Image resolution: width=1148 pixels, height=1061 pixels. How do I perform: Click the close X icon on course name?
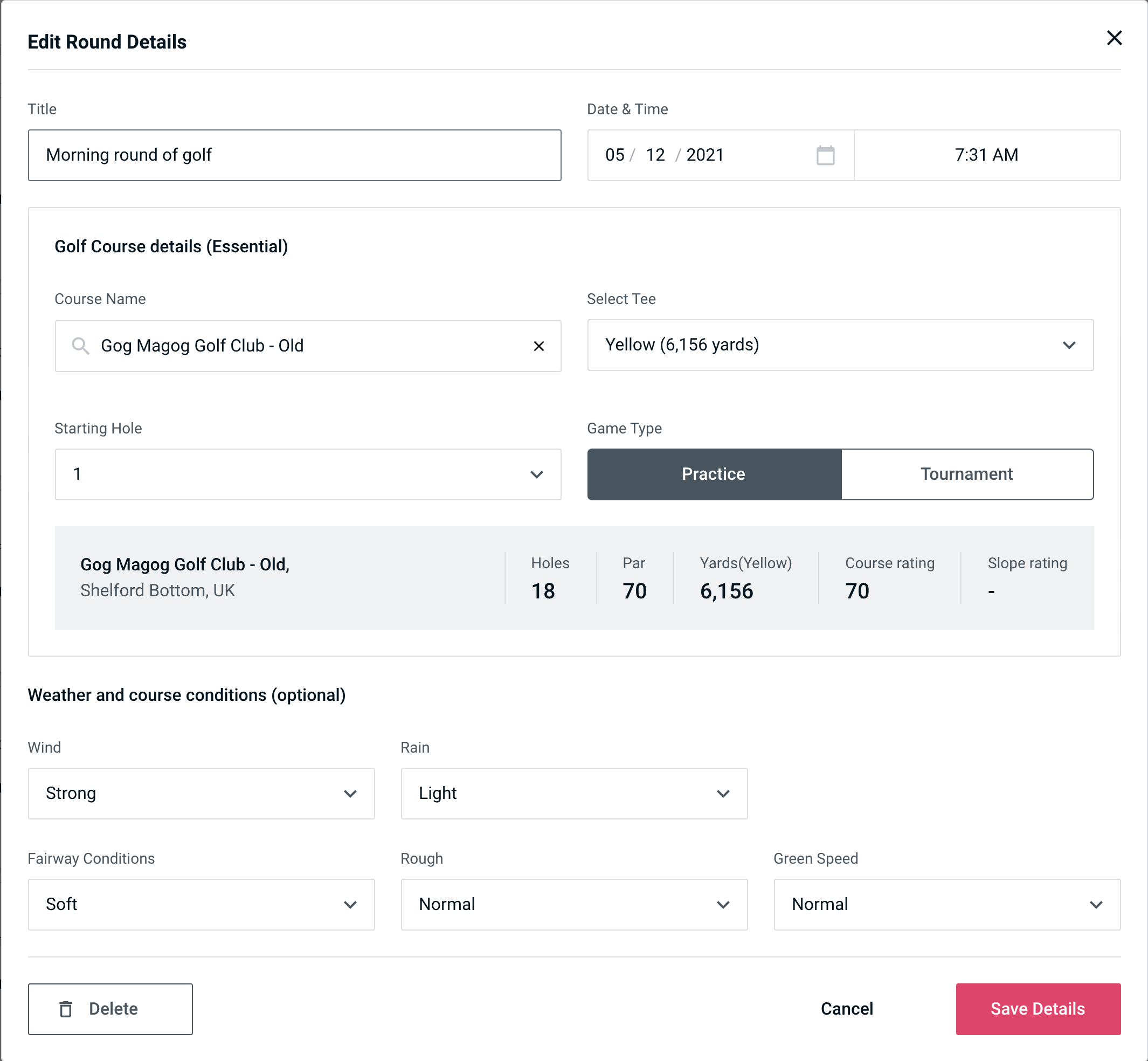(539, 345)
